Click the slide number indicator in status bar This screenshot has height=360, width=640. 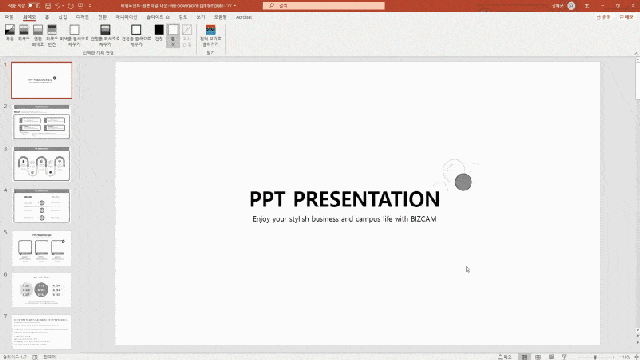(15, 357)
